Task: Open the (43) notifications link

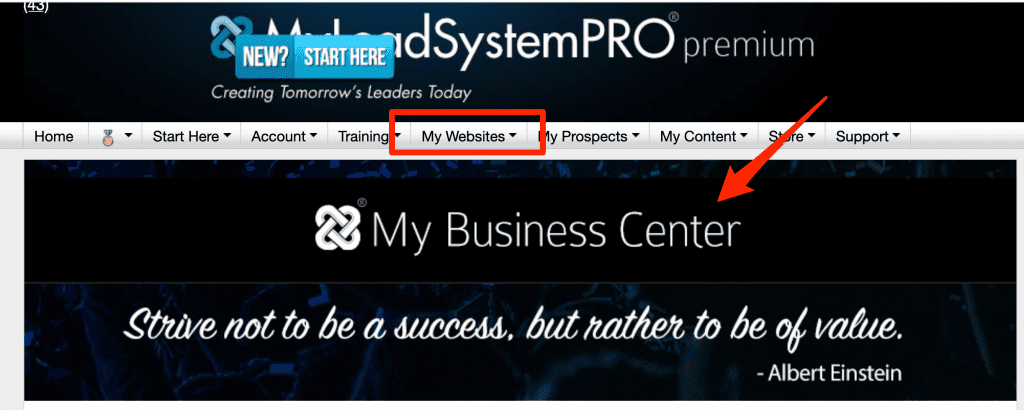Action: [x=36, y=8]
